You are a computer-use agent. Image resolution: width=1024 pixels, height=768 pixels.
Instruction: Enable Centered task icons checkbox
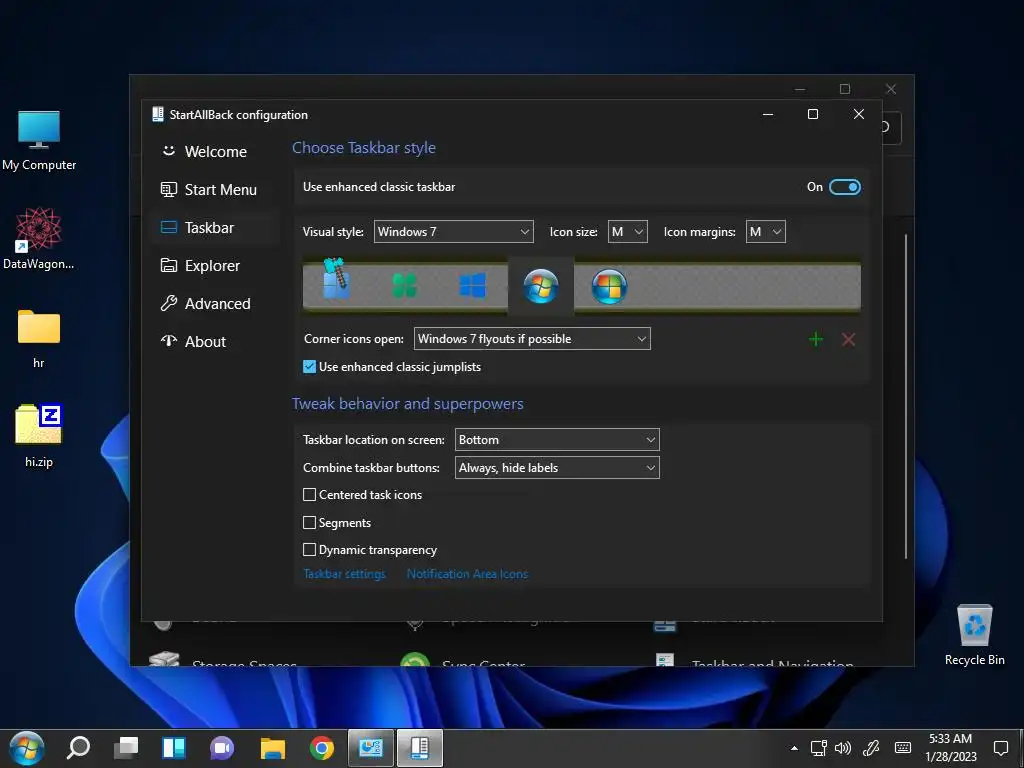(x=310, y=495)
